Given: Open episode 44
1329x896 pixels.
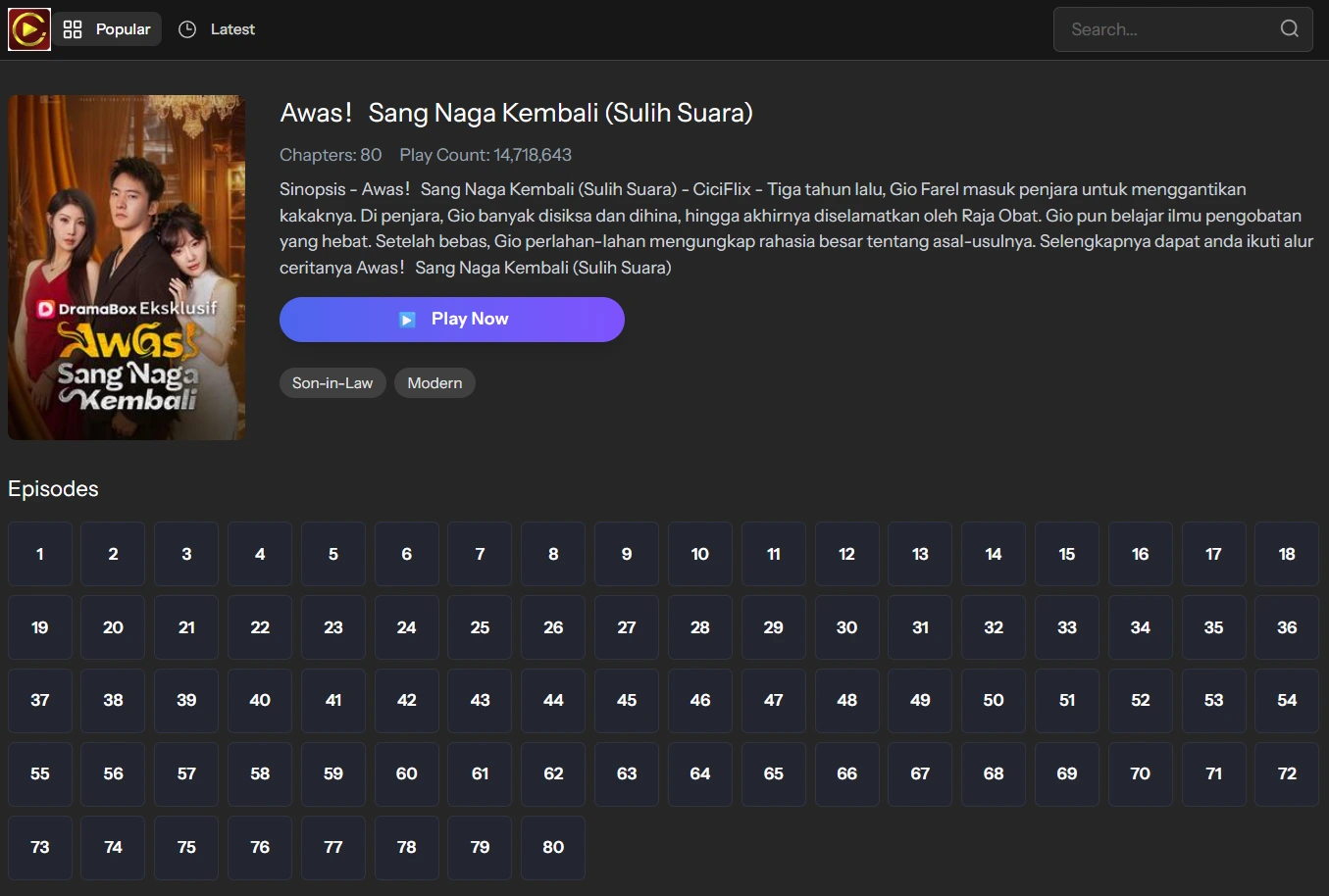Looking at the screenshot, I should 552,700.
